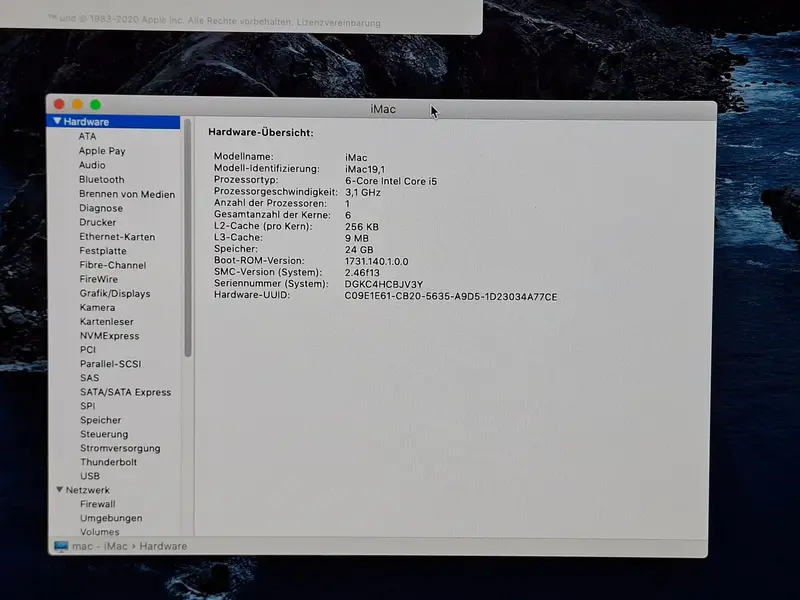This screenshot has width=800, height=600.
Task: Show Grafik/Displays information
Action: click(x=115, y=293)
